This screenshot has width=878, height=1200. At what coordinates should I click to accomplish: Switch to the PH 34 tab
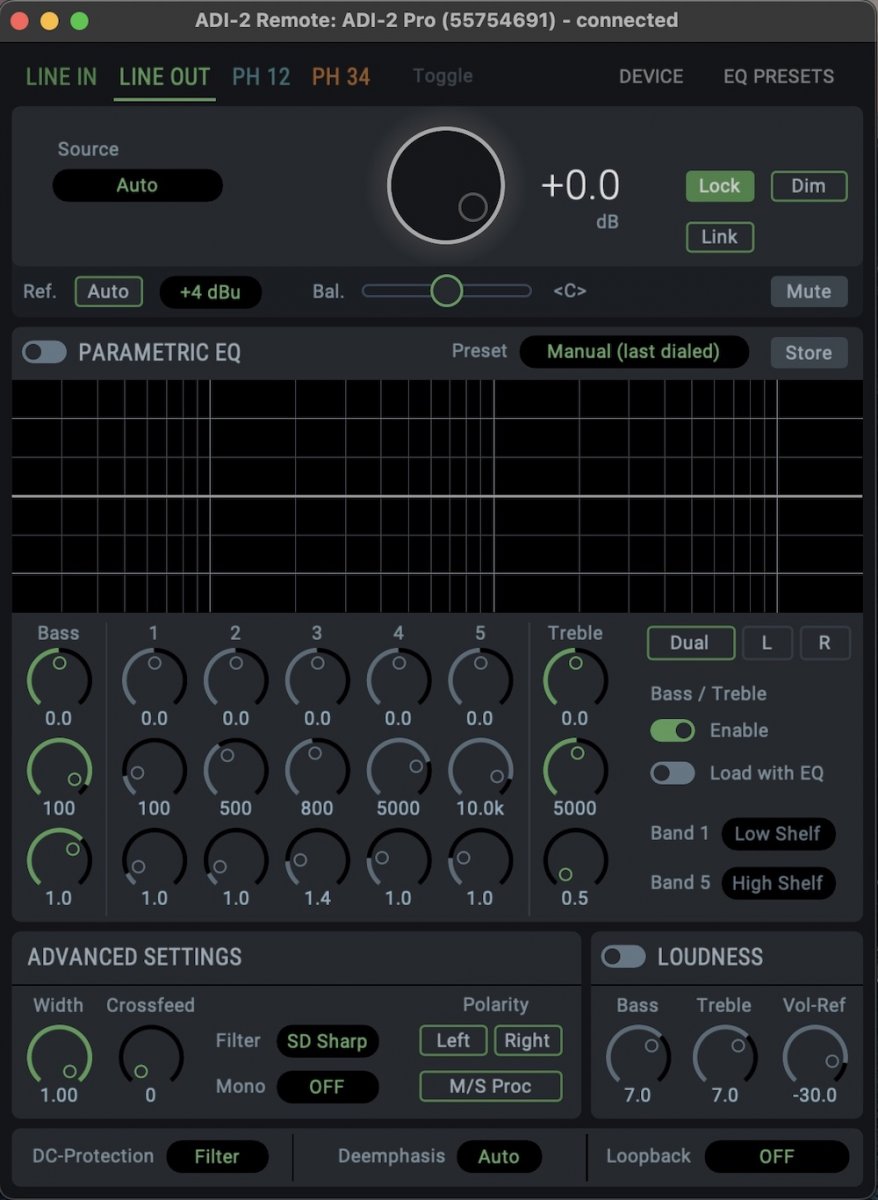pos(341,77)
